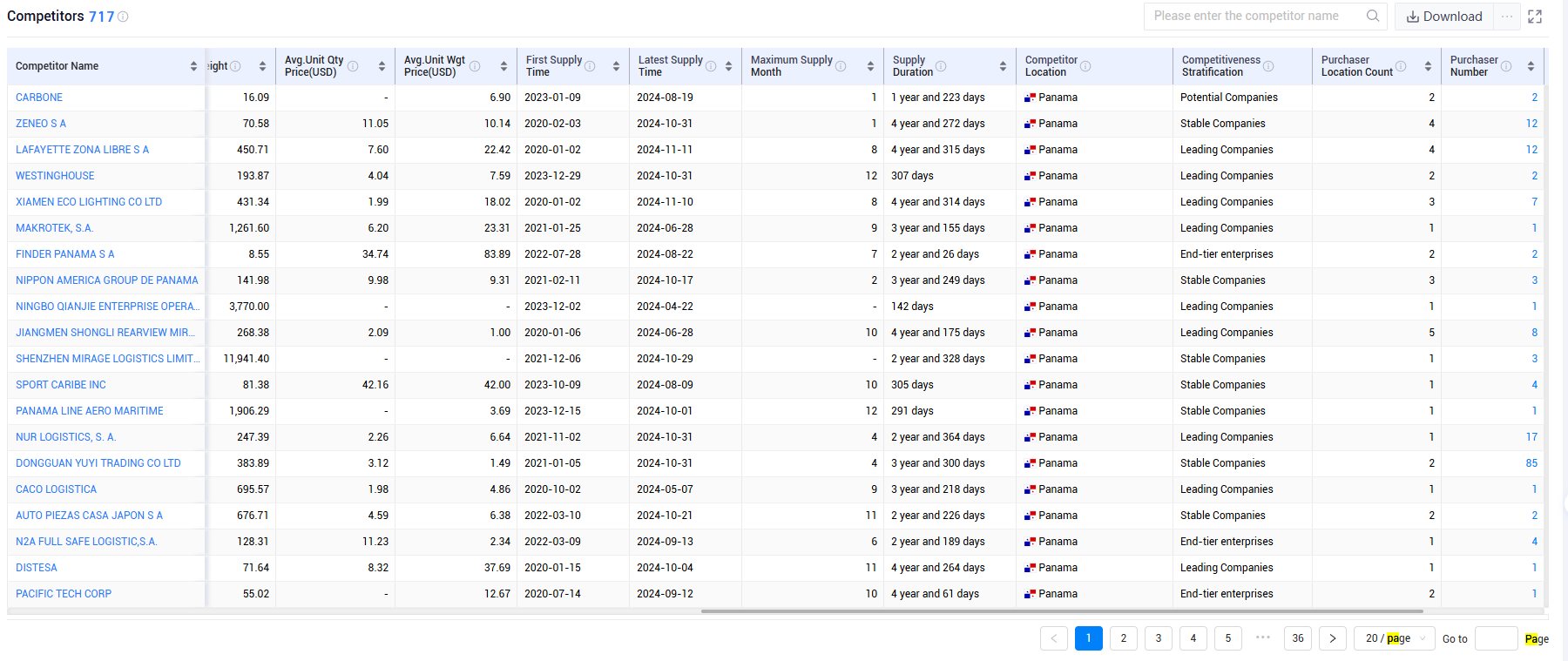Open competitor ZENEO S A
The height and width of the screenshot is (661, 1568).
[x=41, y=124]
